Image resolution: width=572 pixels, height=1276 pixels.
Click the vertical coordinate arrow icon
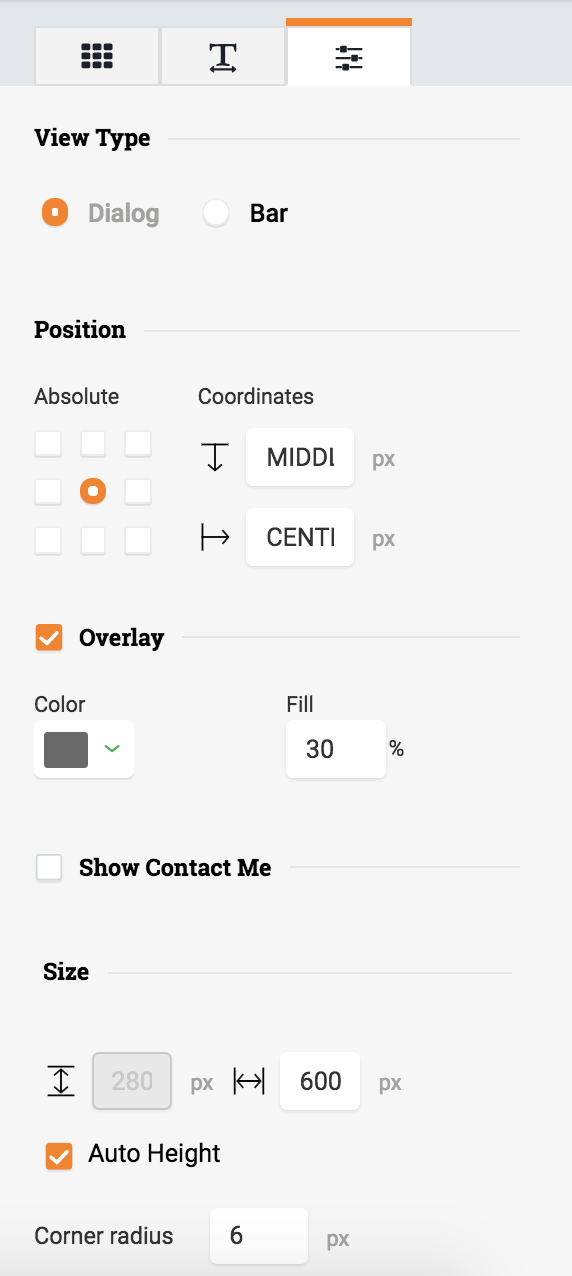click(x=214, y=458)
